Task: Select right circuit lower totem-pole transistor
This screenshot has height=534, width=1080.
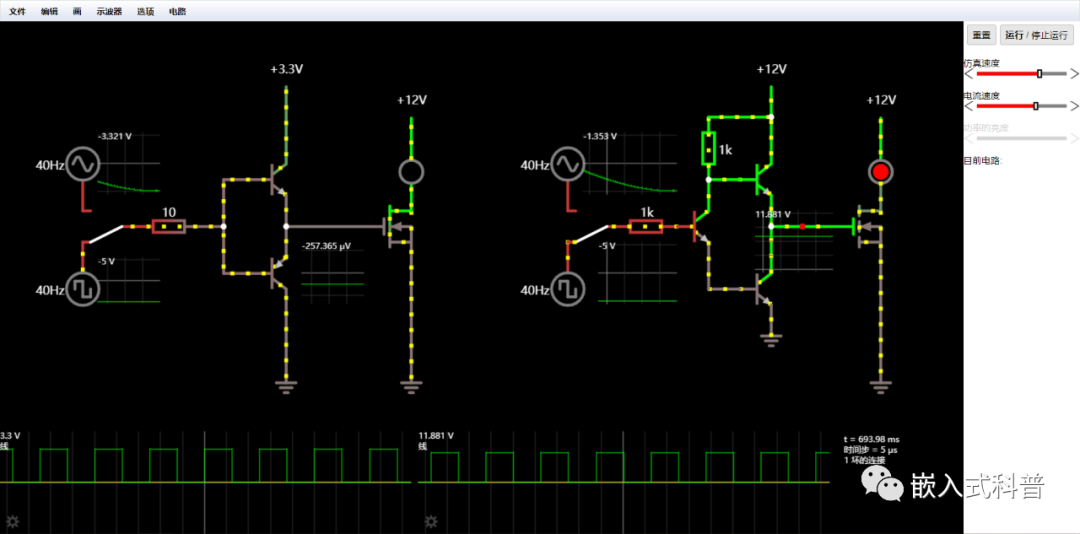Action: (x=763, y=288)
